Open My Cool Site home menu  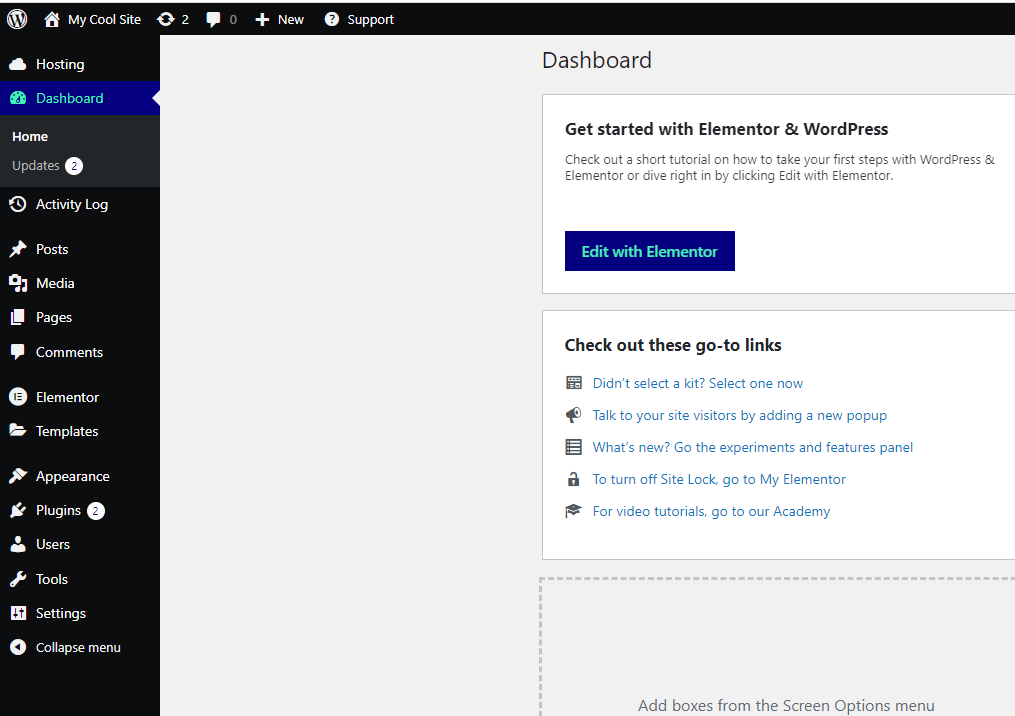[93, 19]
